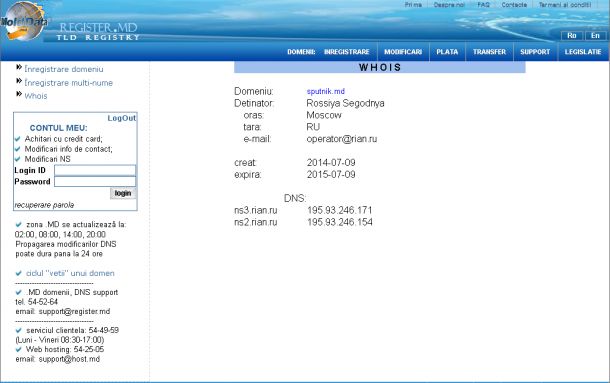This screenshot has width=610, height=383.
Task: Open the FAQ top link
Action: click(483, 5)
